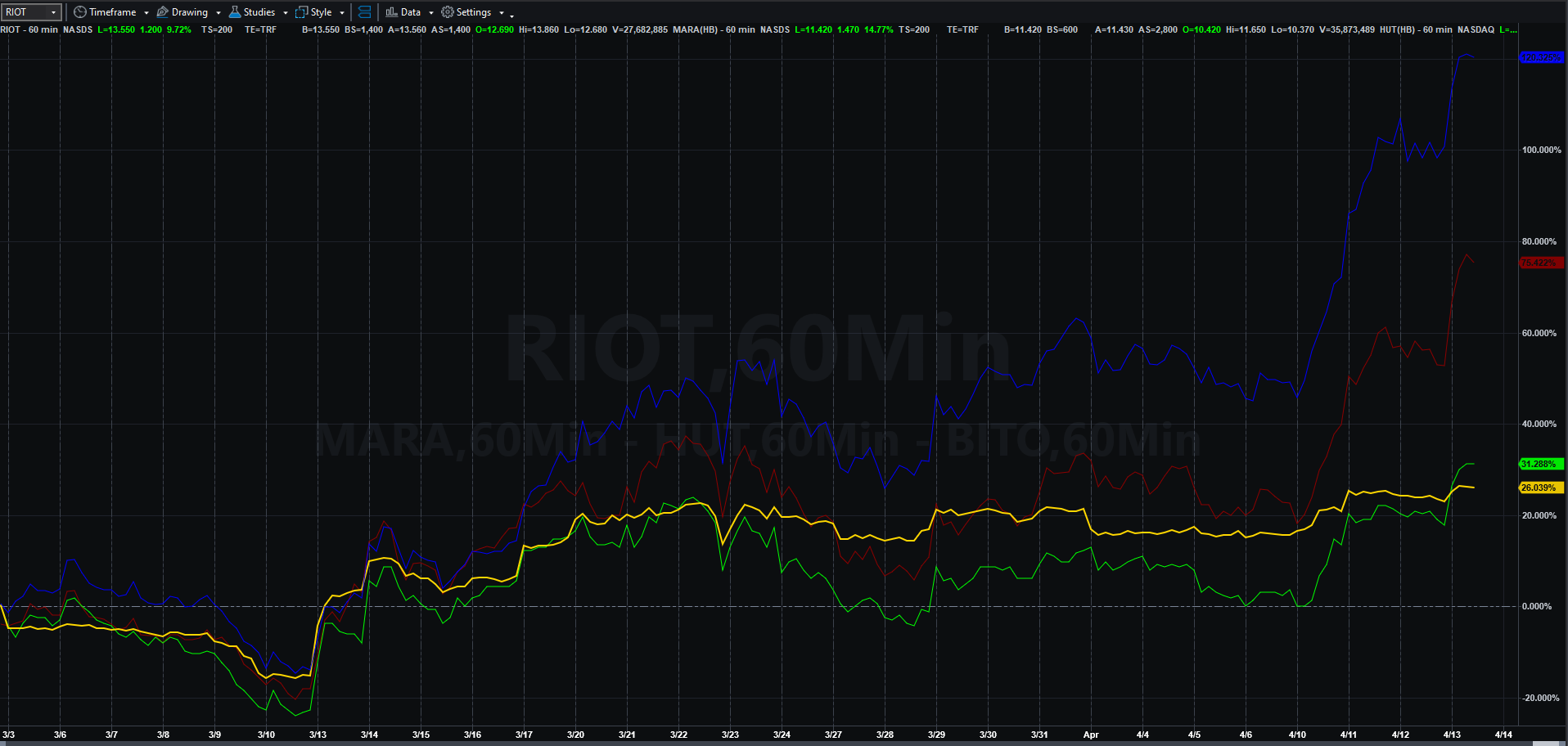Viewport: 1568px width, 746px height.
Task: Open the RIOT symbol combo box
Action: (x=31, y=12)
